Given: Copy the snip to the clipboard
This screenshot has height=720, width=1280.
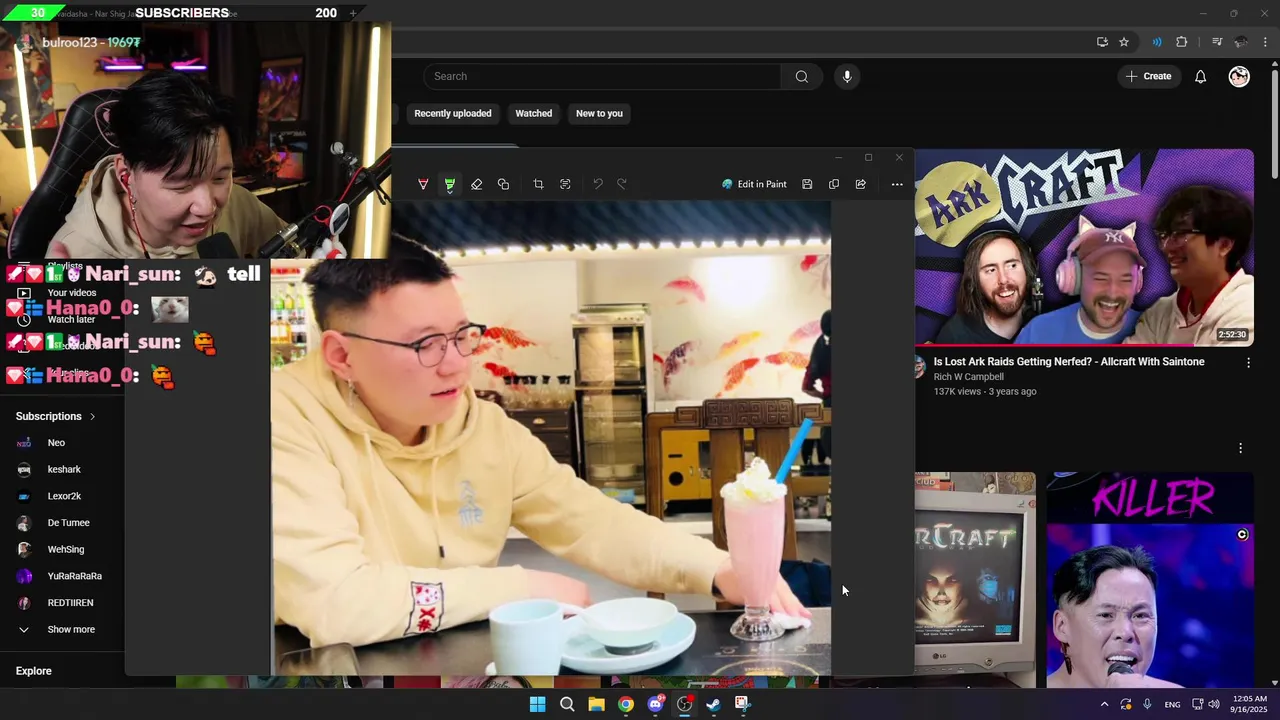Looking at the screenshot, I should pos(834,184).
